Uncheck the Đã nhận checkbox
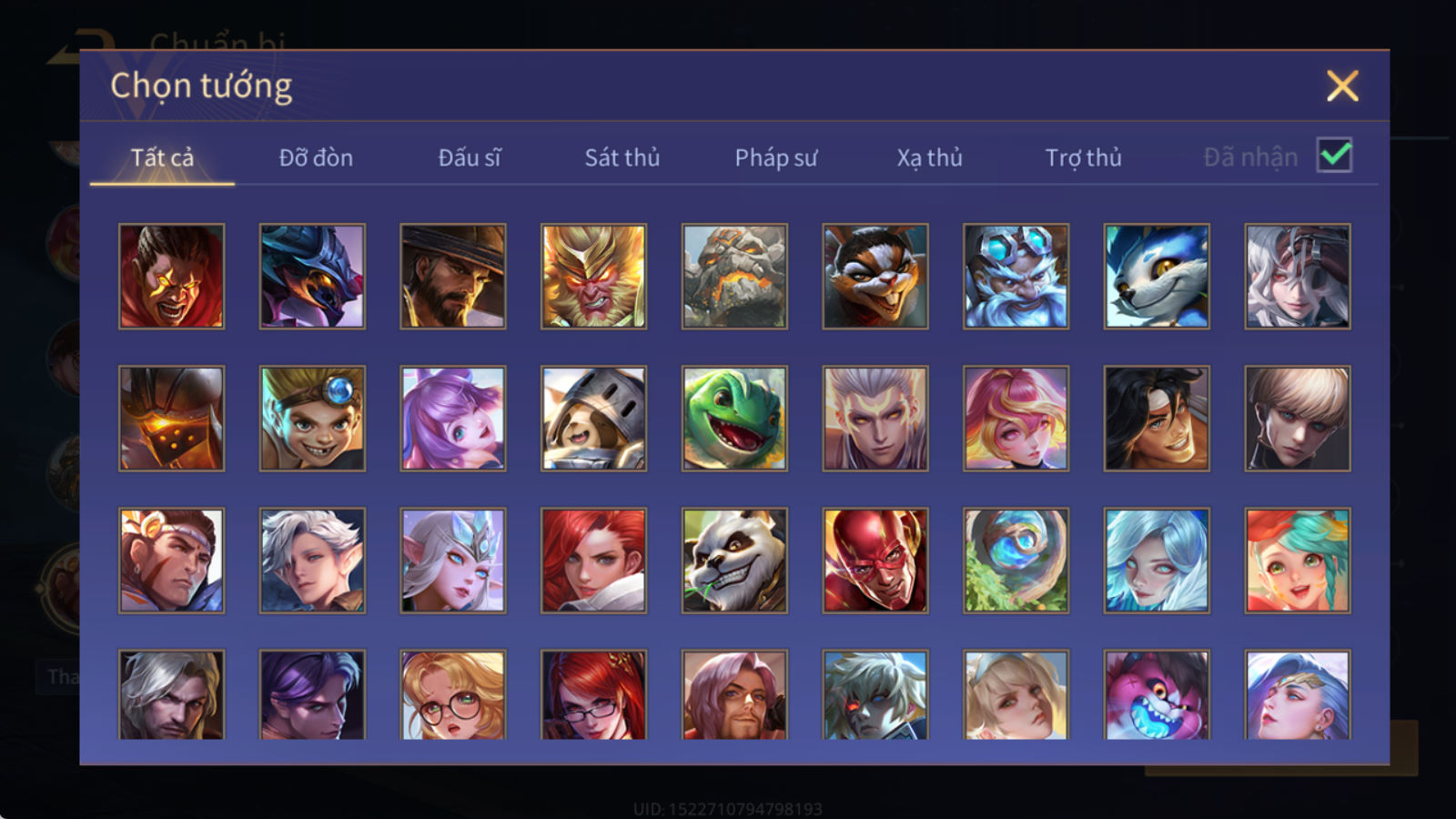1456x819 pixels. pos(1335,156)
